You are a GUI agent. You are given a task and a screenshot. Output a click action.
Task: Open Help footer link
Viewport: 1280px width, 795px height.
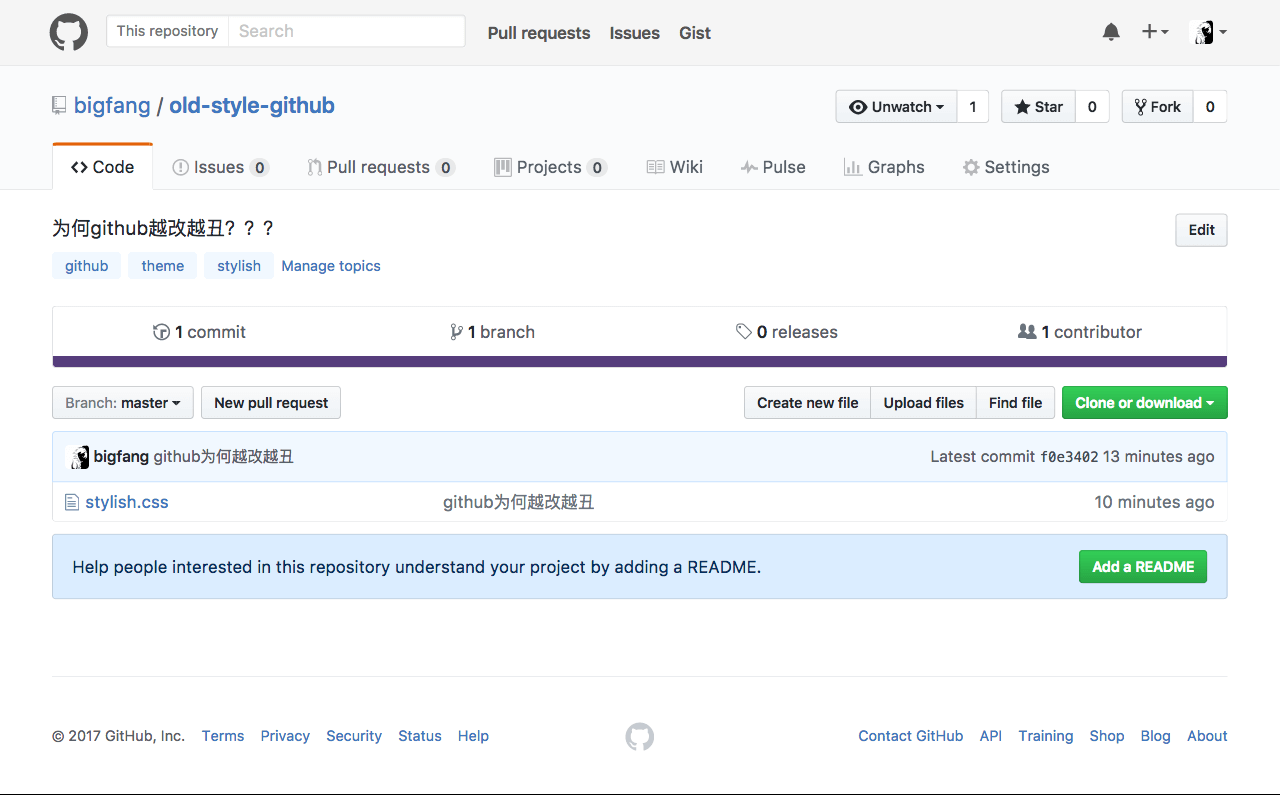(x=473, y=736)
